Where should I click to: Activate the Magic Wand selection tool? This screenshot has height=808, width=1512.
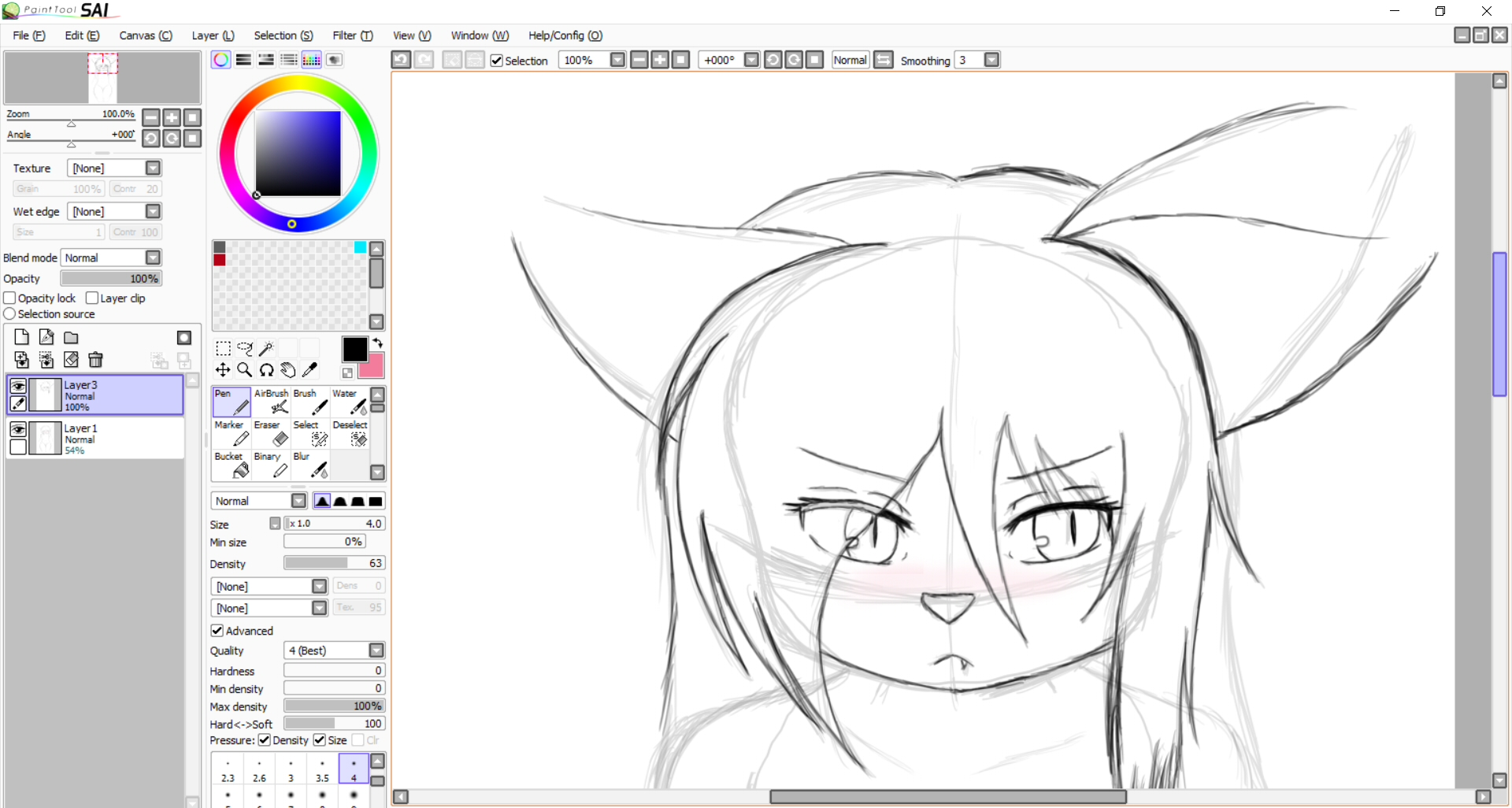click(x=266, y=348)
